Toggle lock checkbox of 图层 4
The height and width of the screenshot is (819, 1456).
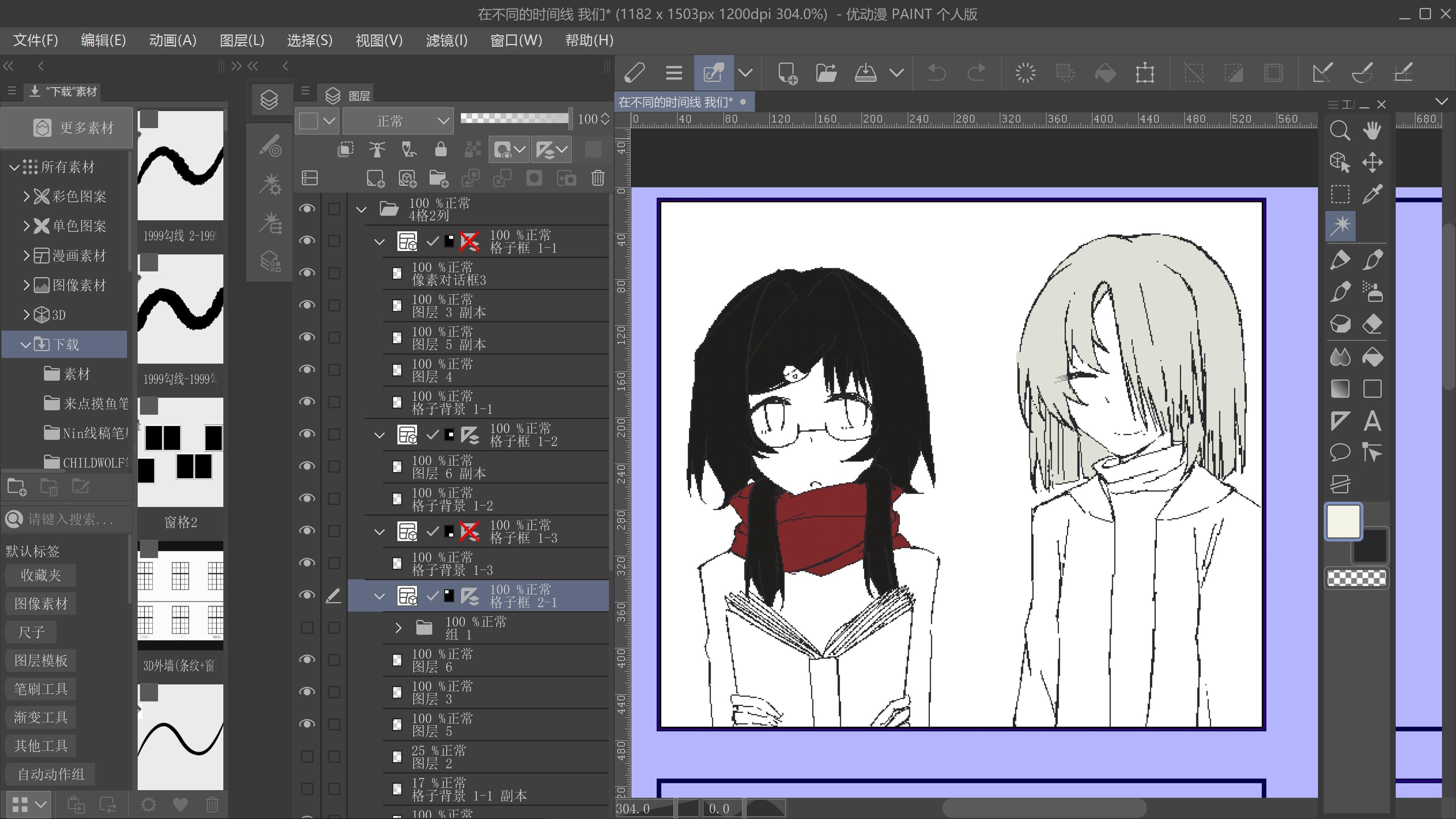(x=334, y=370)
